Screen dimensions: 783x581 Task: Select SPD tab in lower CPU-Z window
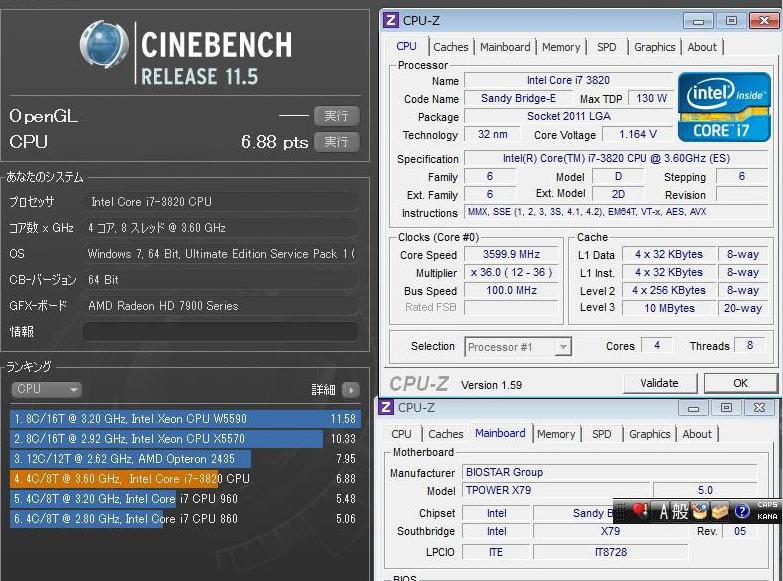click(601, 434)
